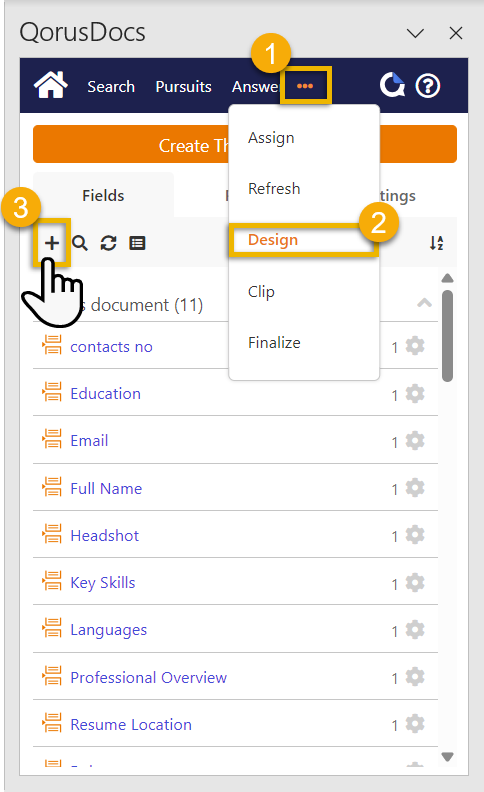Open the help question mark icon

[x=428, y=86]
